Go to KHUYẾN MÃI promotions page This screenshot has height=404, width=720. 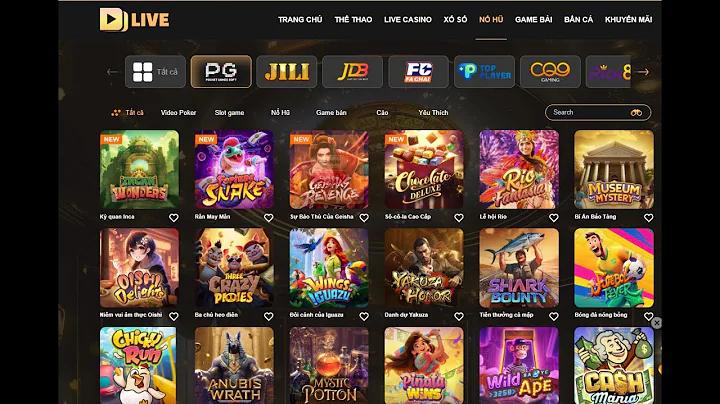628,19
